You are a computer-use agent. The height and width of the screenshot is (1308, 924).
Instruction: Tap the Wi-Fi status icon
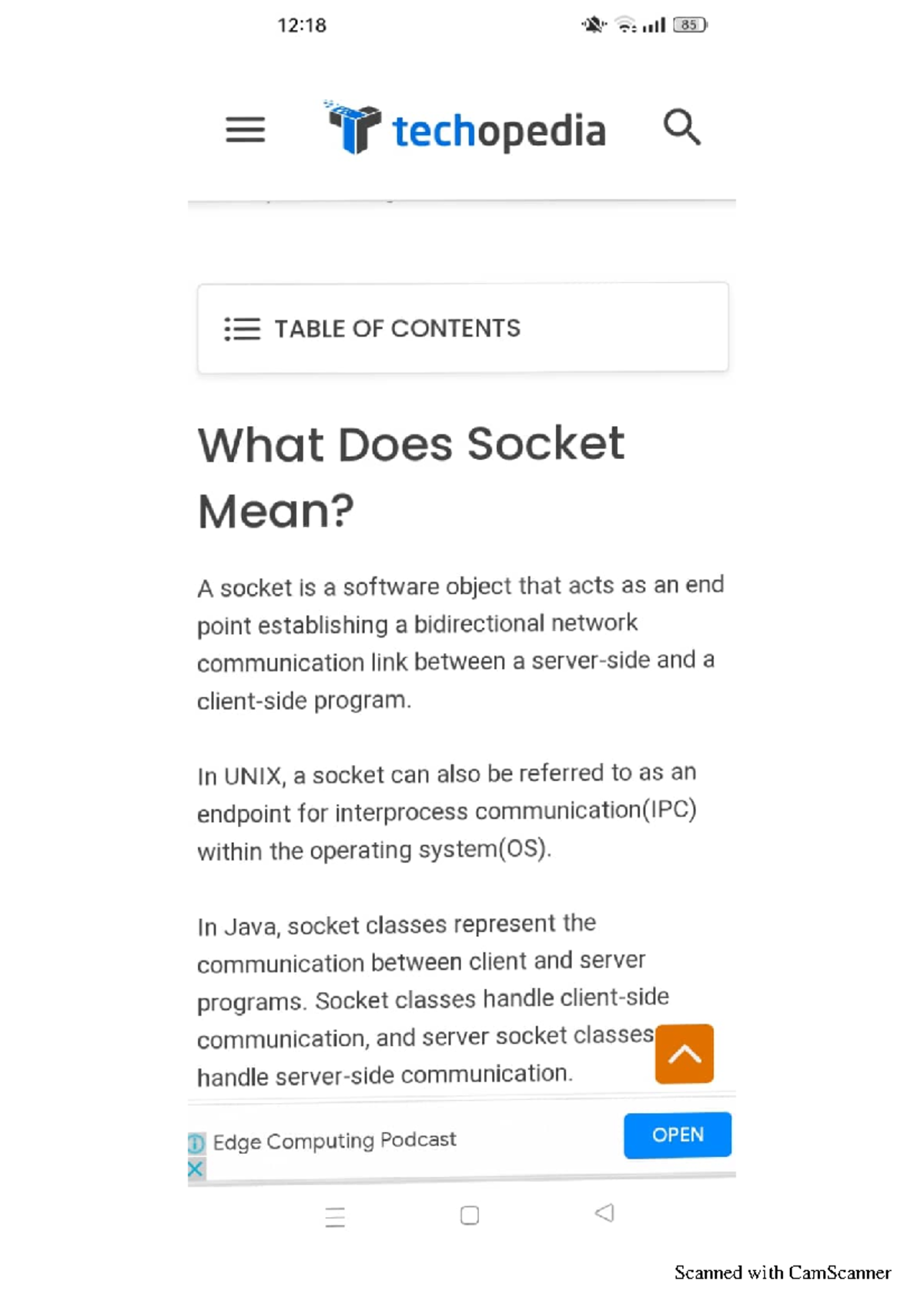[x=626, y=25]
